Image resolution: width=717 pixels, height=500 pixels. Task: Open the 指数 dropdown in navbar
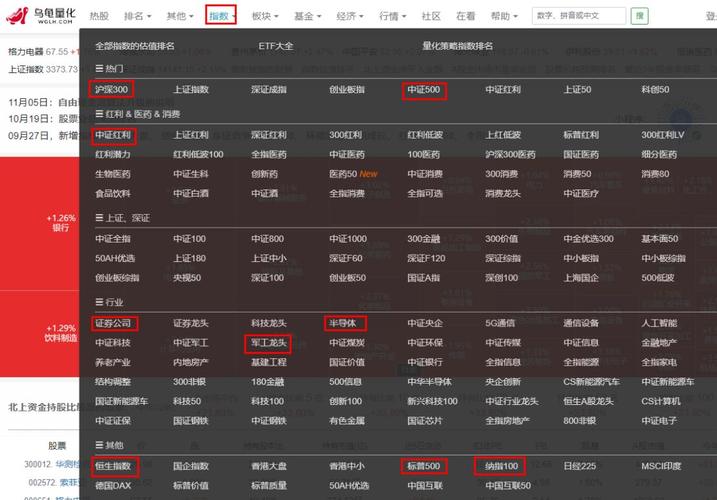point(221,16)
